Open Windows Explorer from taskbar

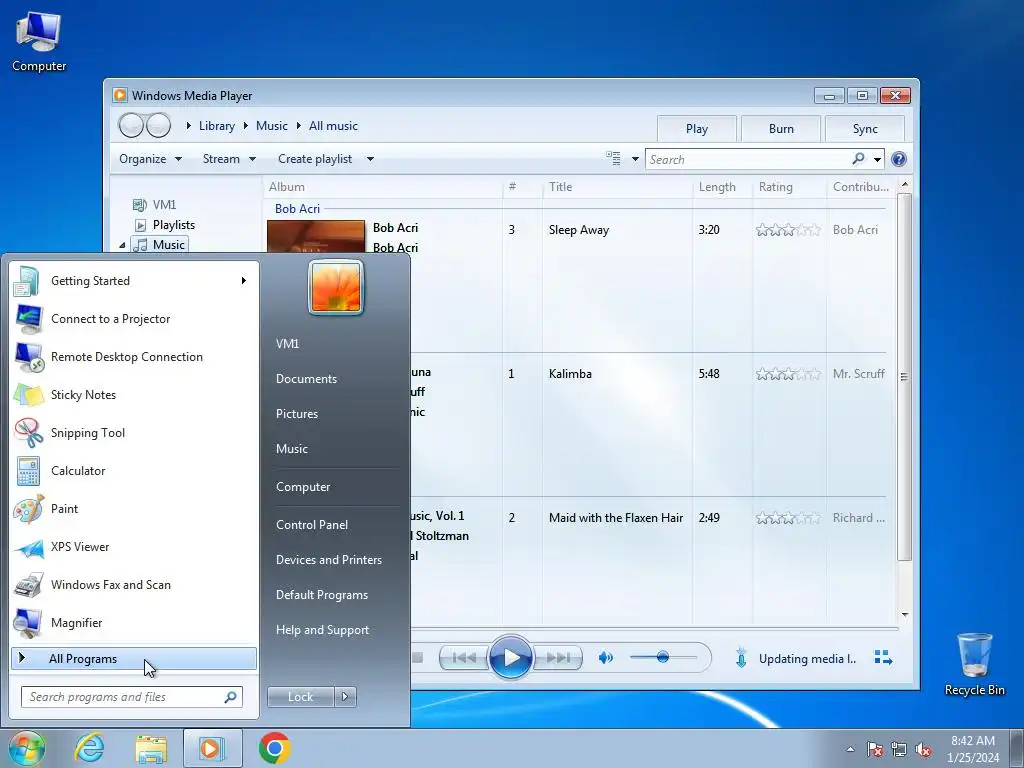[x=151, y=748]
